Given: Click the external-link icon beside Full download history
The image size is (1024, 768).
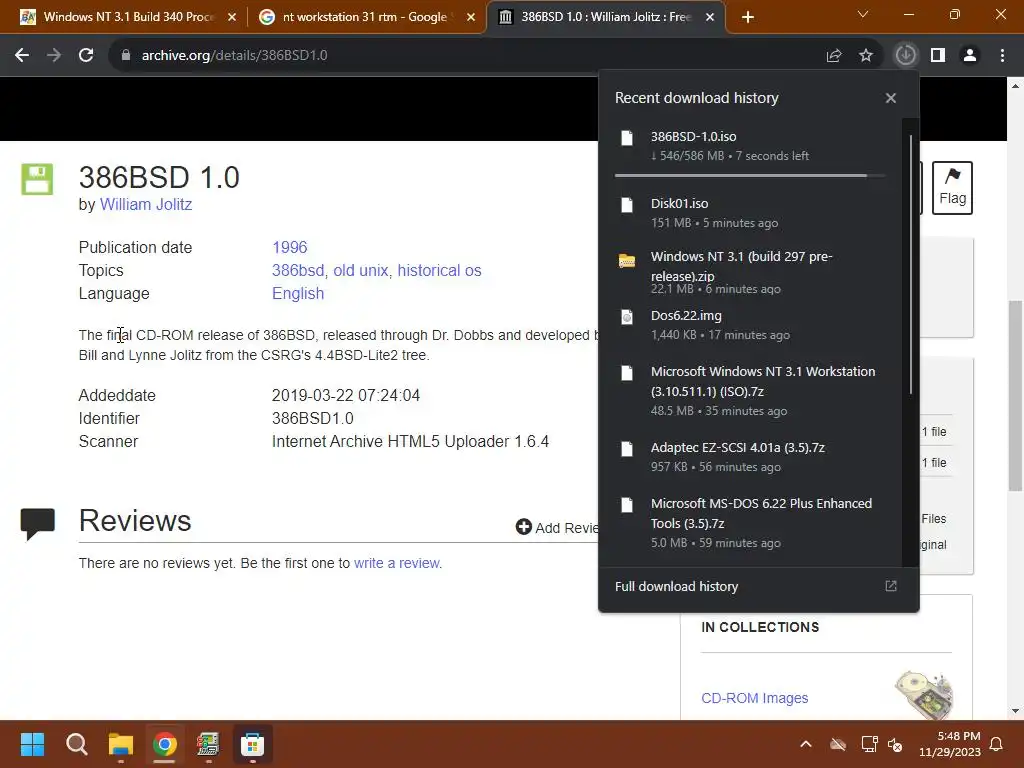Looking at the screenshot, I should pos(891,586).
